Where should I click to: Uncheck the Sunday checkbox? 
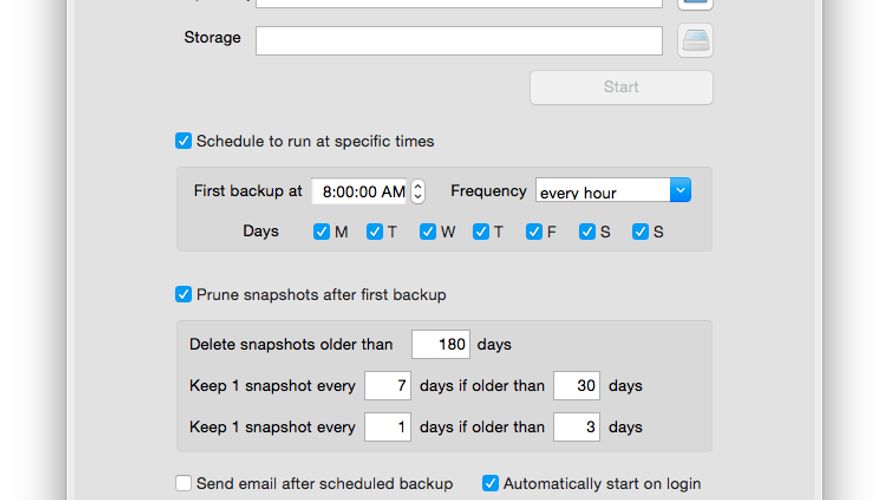click(x=640, y=232)
